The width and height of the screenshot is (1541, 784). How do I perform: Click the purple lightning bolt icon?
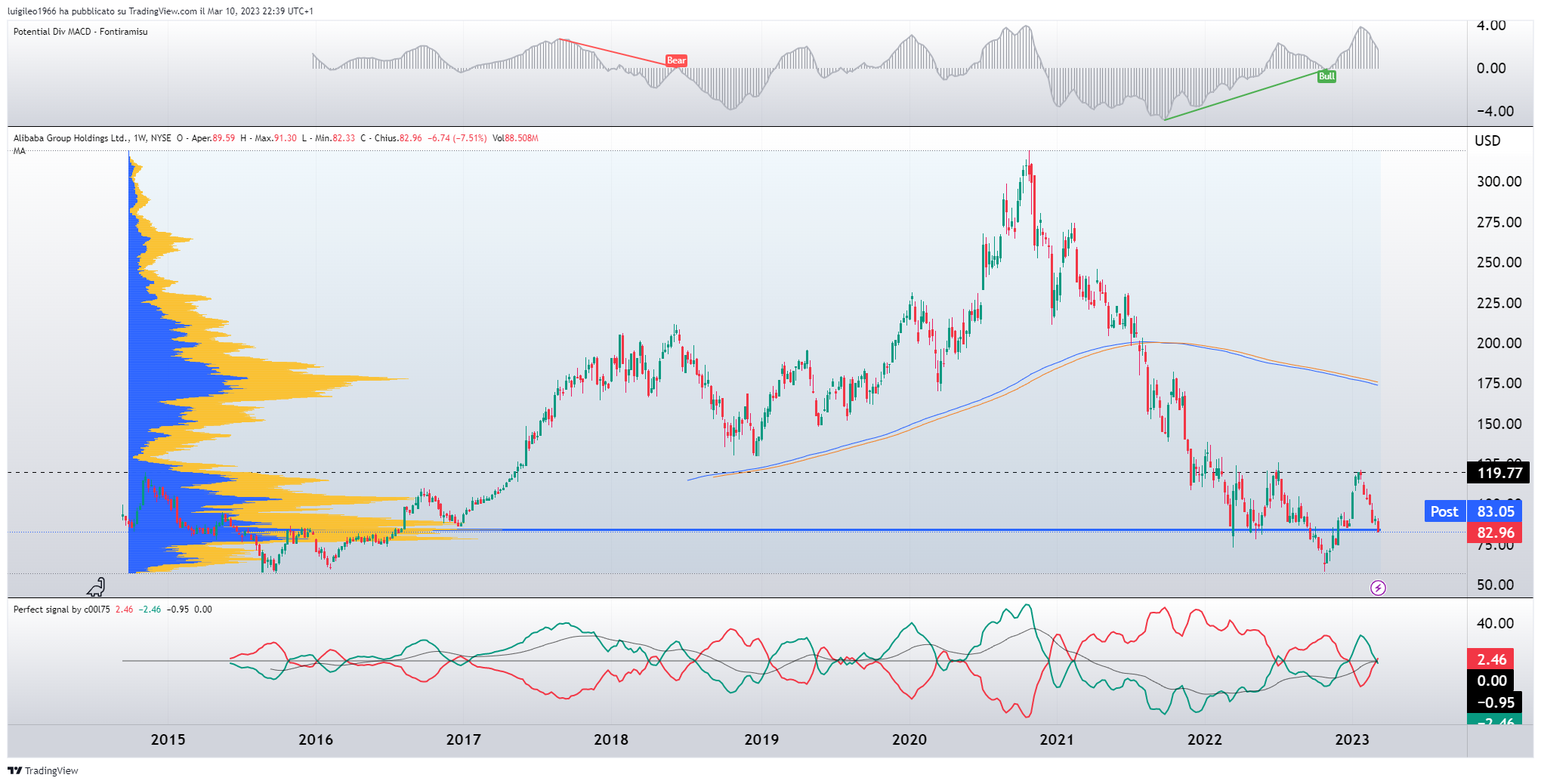(x=1378, y=588)
